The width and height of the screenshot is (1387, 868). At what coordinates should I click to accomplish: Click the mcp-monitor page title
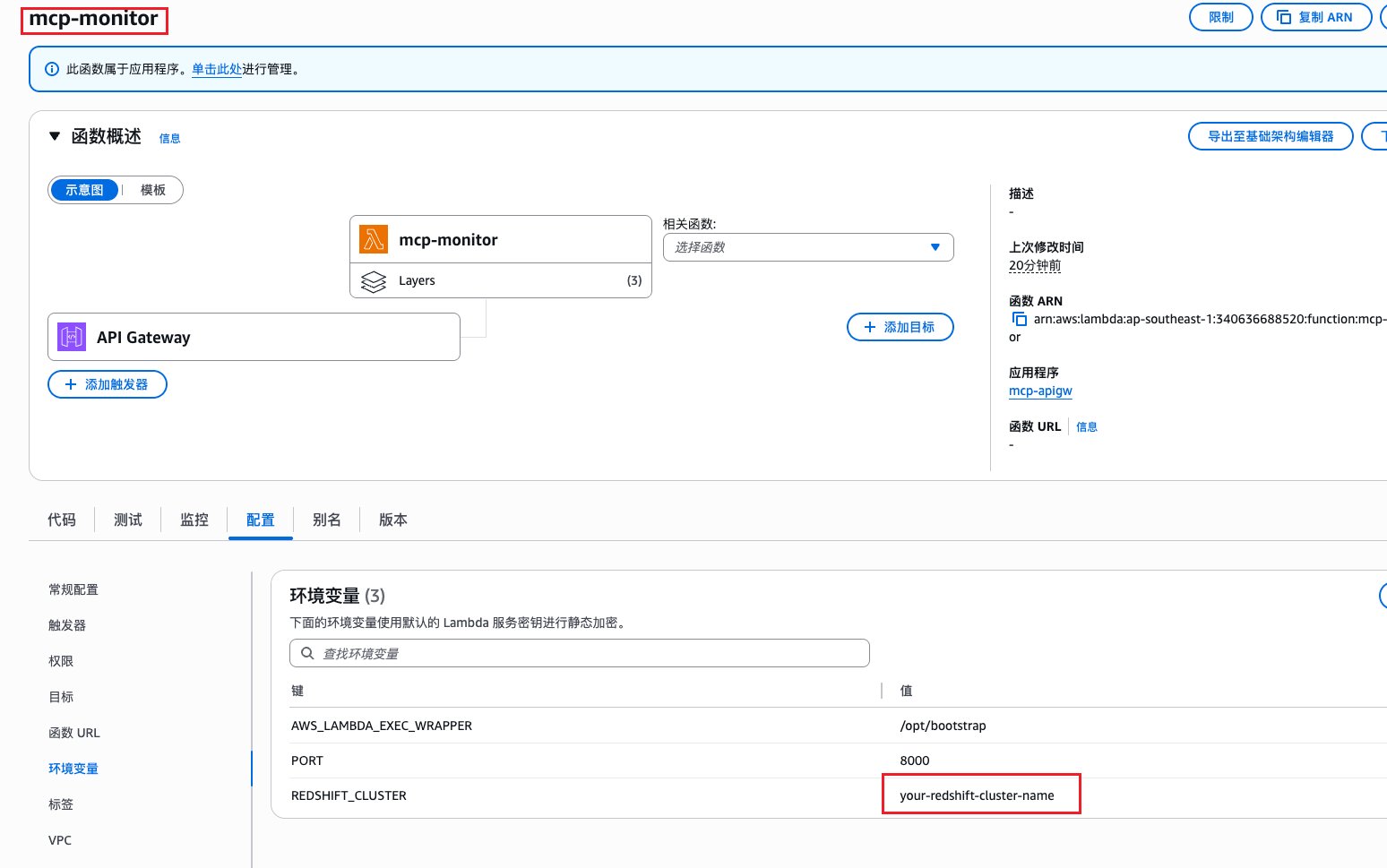pyautogui.click(x=93, y=19)
